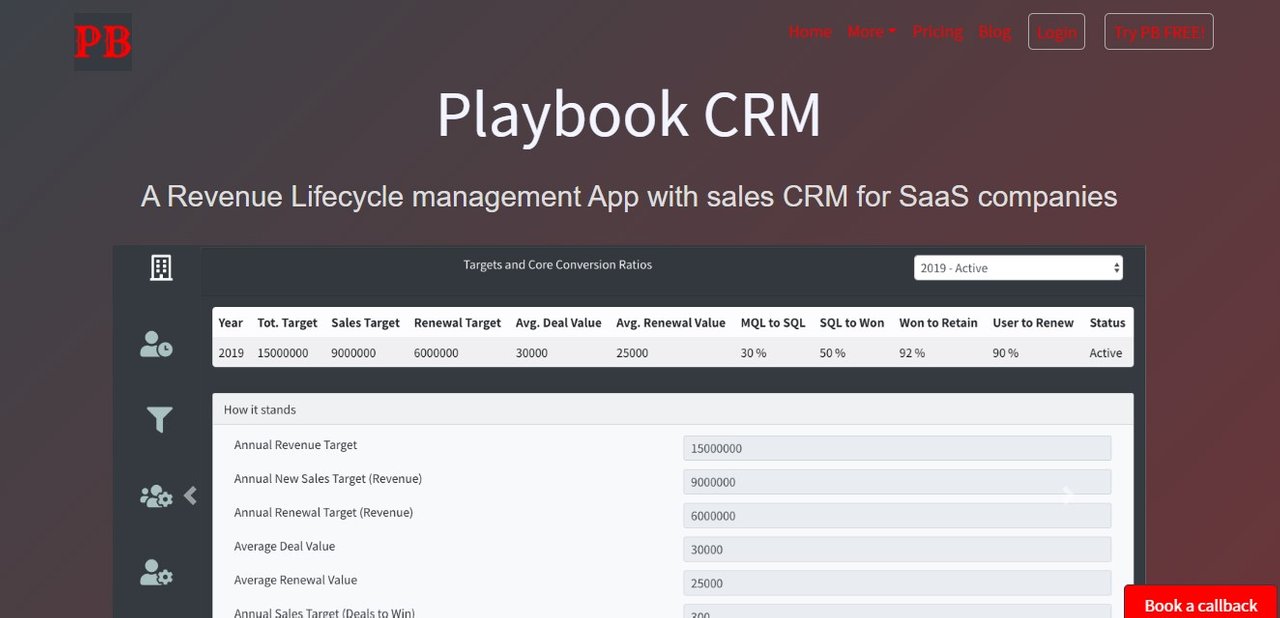Open the user settings icon in sidebar

156,572
